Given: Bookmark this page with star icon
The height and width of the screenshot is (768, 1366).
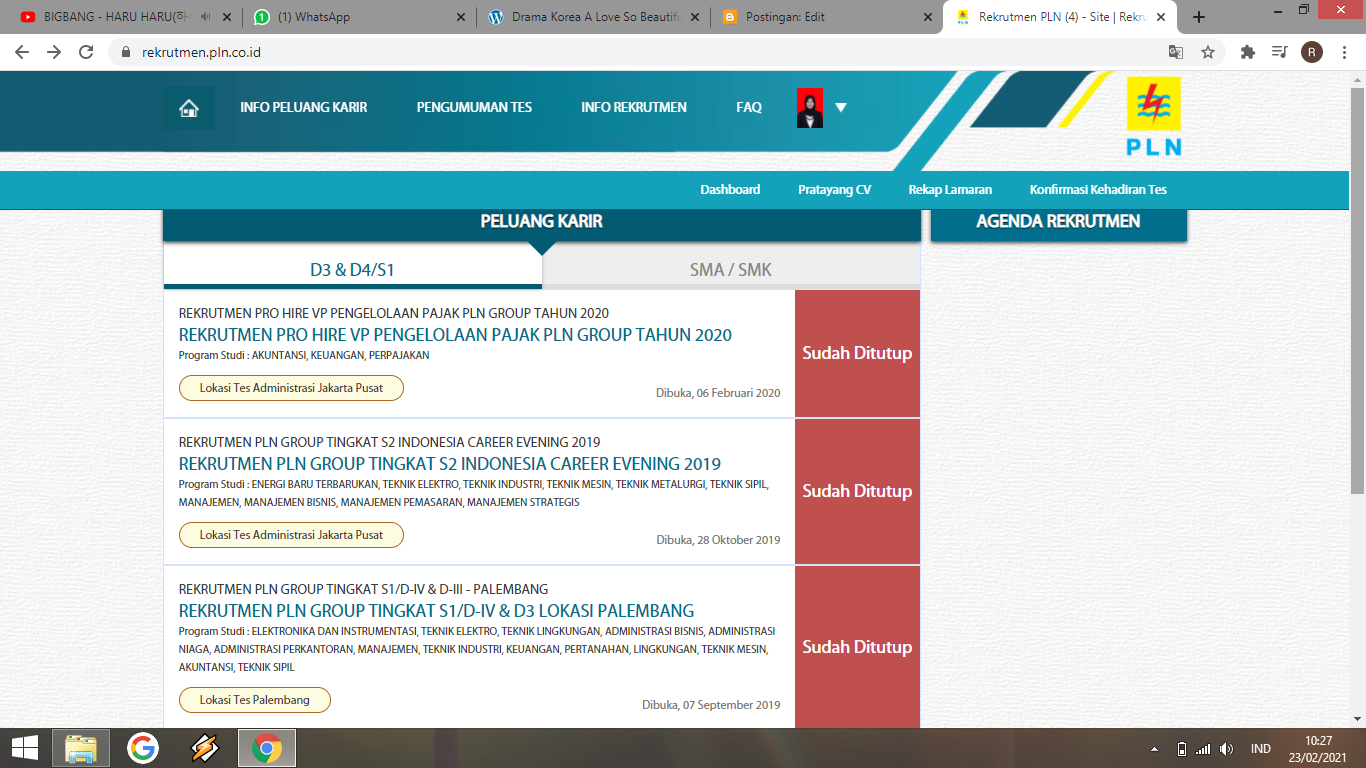Looking at the screenshot, I should tap(1208, 52).
